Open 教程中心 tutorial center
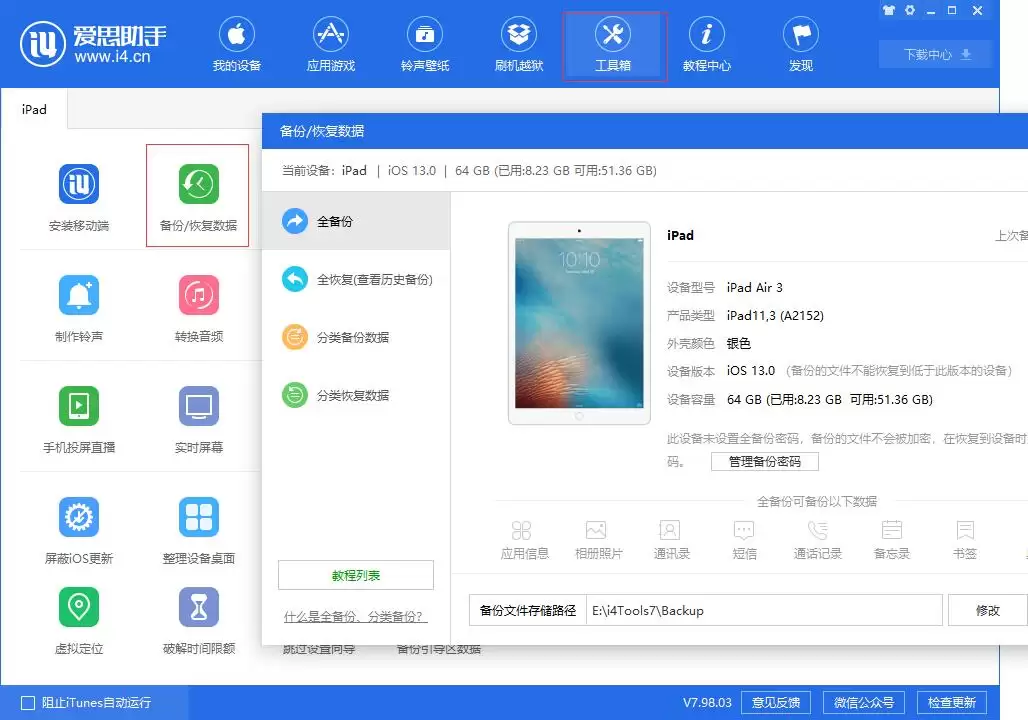 (707, 44)
